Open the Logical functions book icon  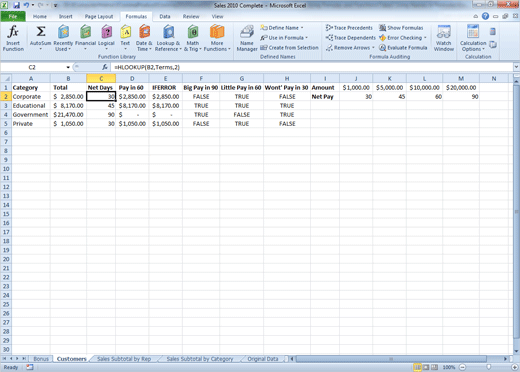click(106, 32)
